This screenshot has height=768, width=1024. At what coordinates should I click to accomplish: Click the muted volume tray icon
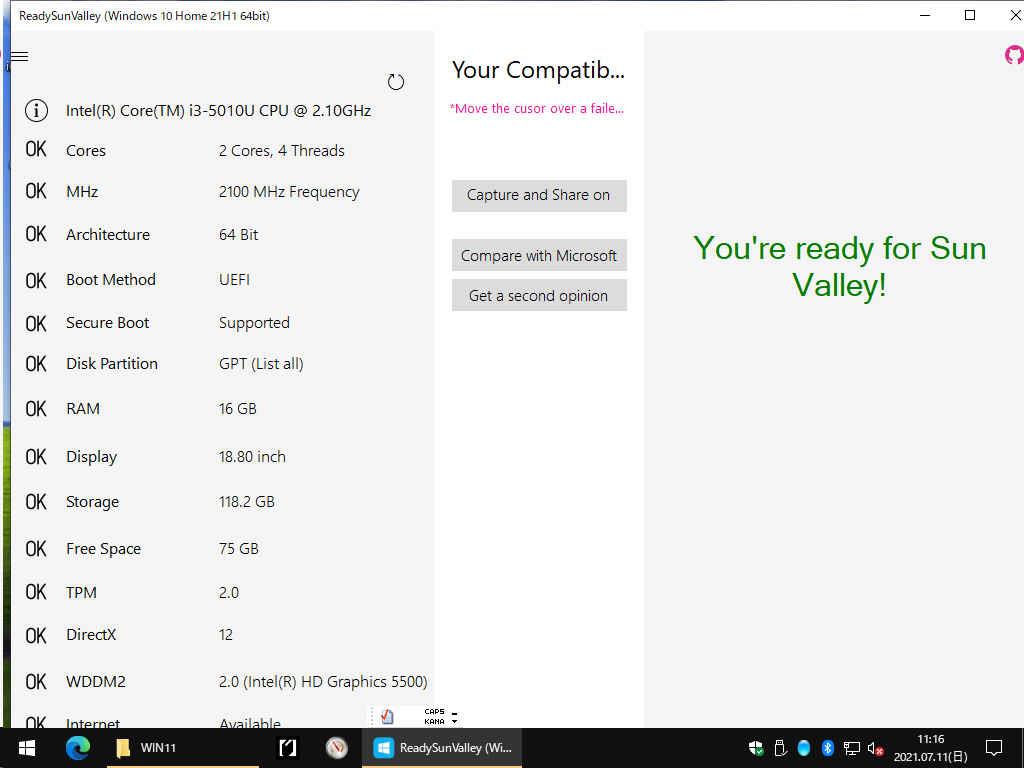coord(875,748)
